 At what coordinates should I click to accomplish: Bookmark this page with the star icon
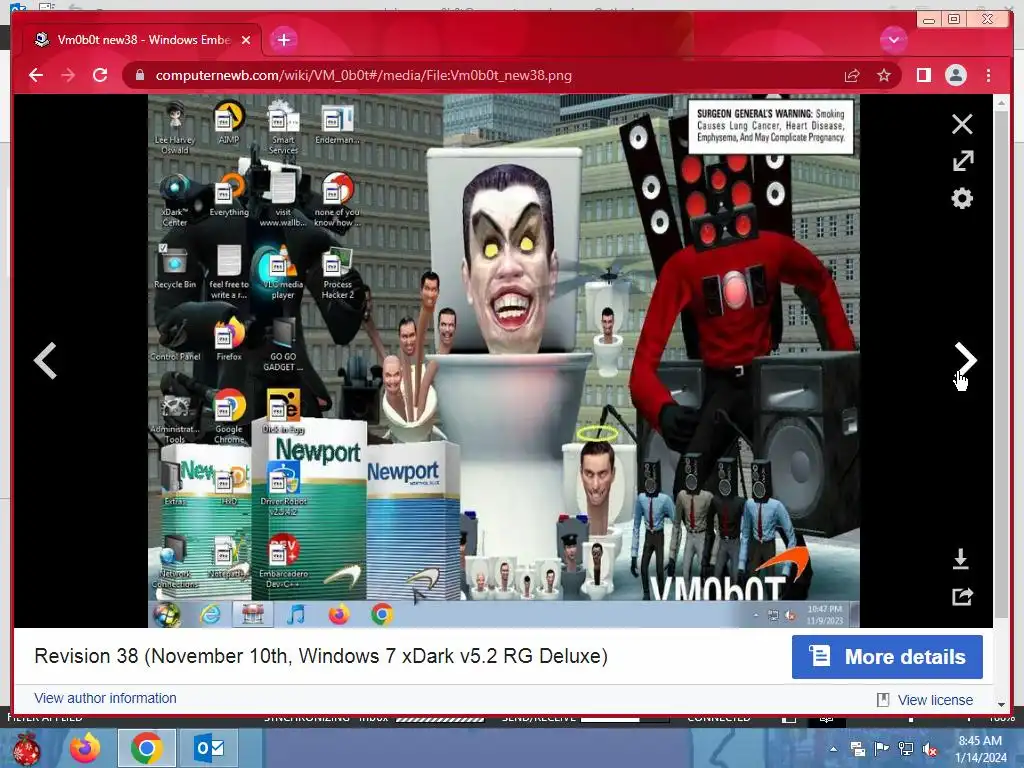coord(884,76)
